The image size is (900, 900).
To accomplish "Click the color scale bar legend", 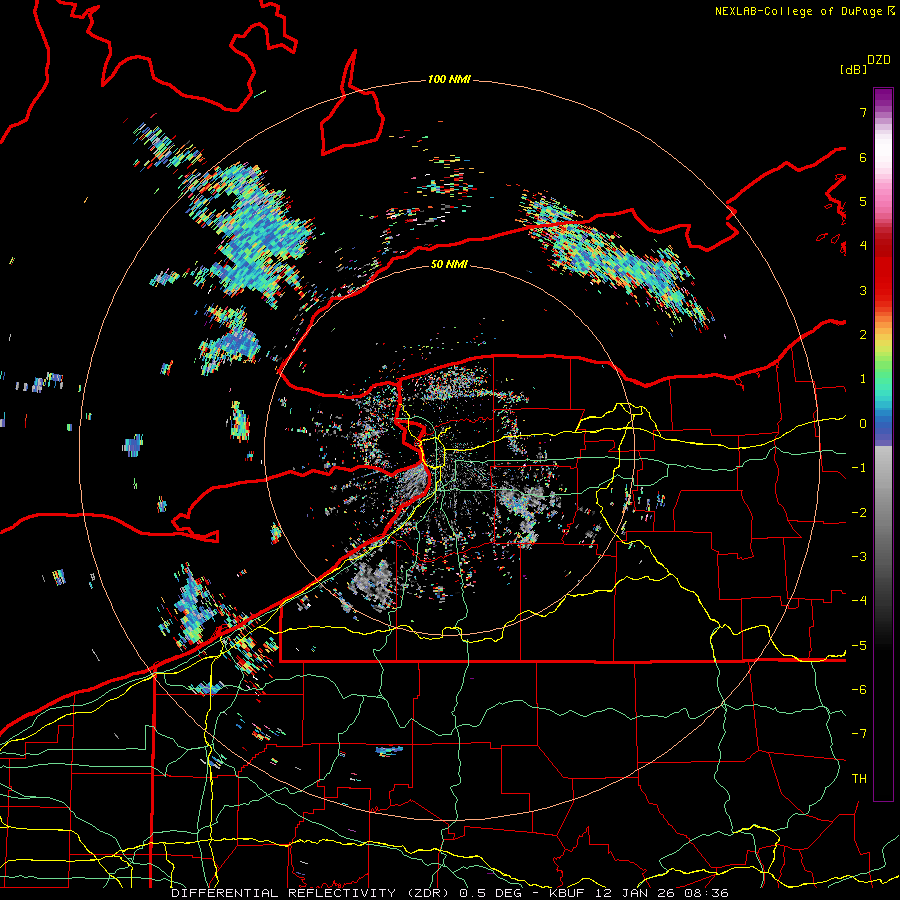I will (x=883, y=444).
